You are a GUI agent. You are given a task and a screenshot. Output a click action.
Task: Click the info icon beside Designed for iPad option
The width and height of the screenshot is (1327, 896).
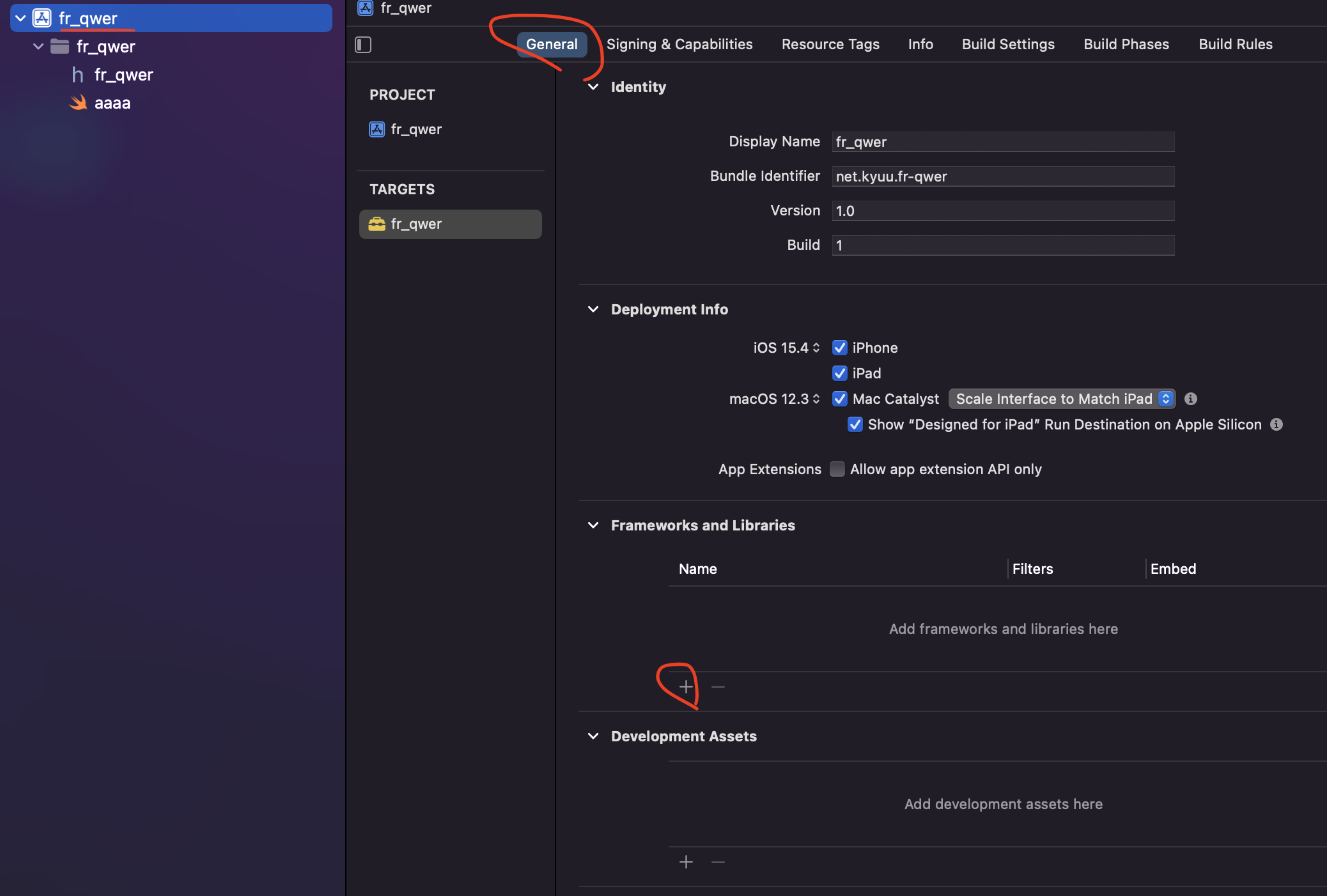click(x=1276, y=424)
